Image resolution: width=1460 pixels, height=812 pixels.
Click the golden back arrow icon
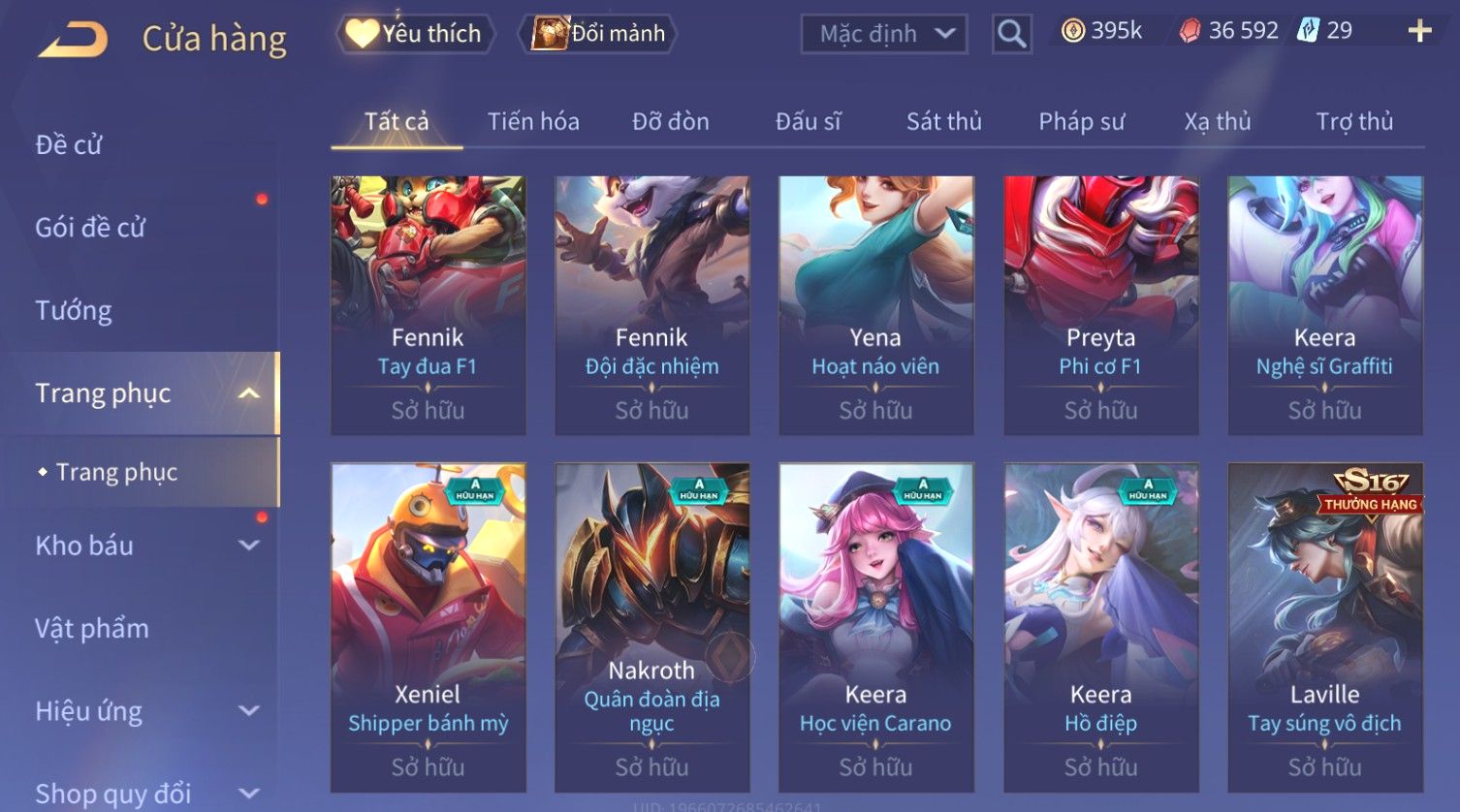[x=73, y=40]
